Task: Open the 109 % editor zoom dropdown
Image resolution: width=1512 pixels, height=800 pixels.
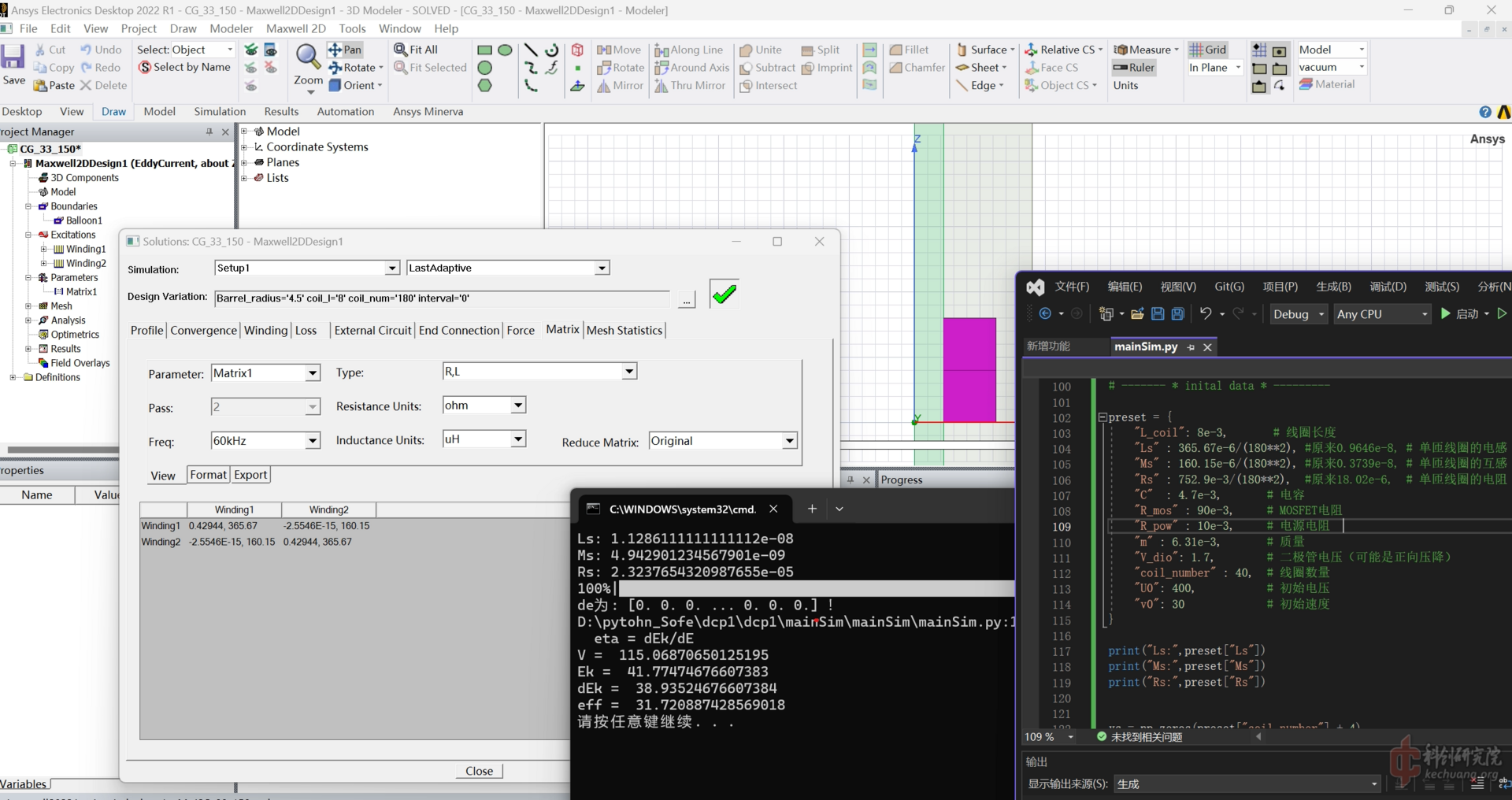Action: [1070, 737]
